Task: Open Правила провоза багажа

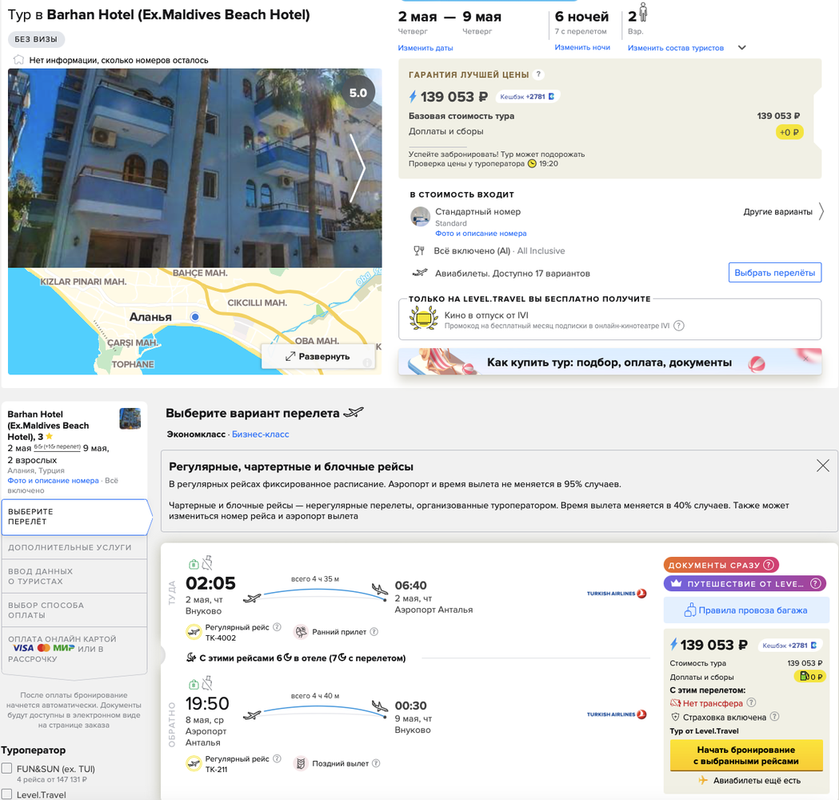Action: tap(746, 610)
